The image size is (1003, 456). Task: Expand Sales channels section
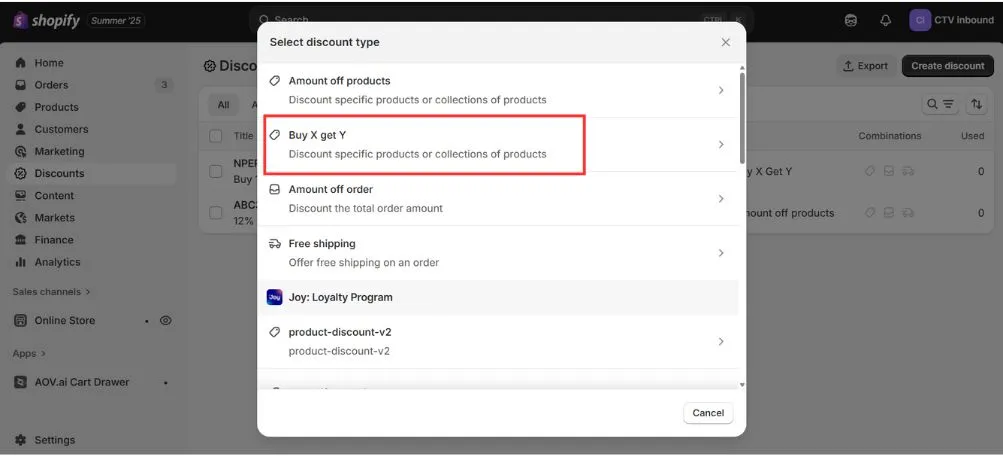51,292
